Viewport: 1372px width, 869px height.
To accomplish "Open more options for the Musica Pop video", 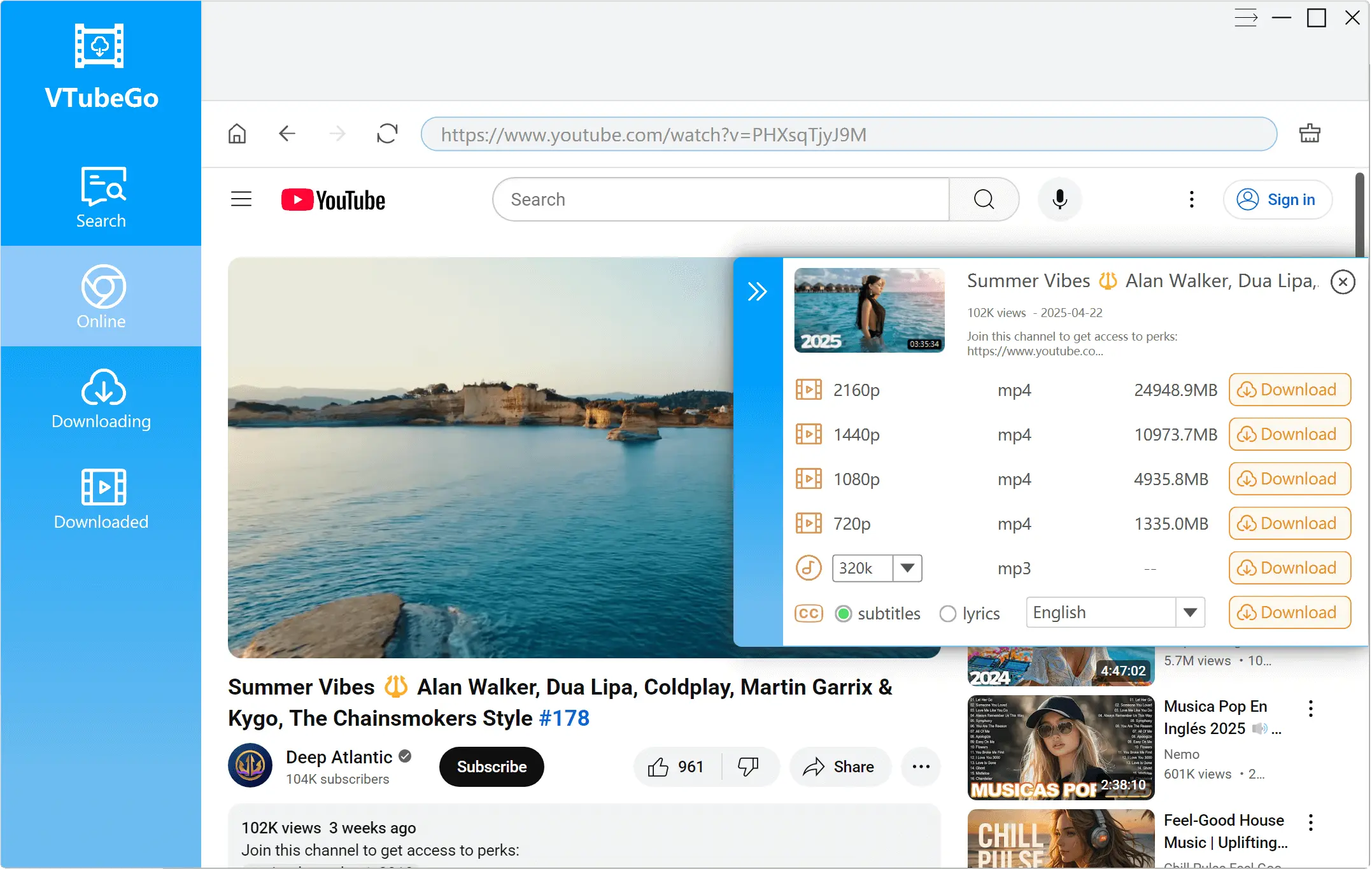I will point(1311,708).
